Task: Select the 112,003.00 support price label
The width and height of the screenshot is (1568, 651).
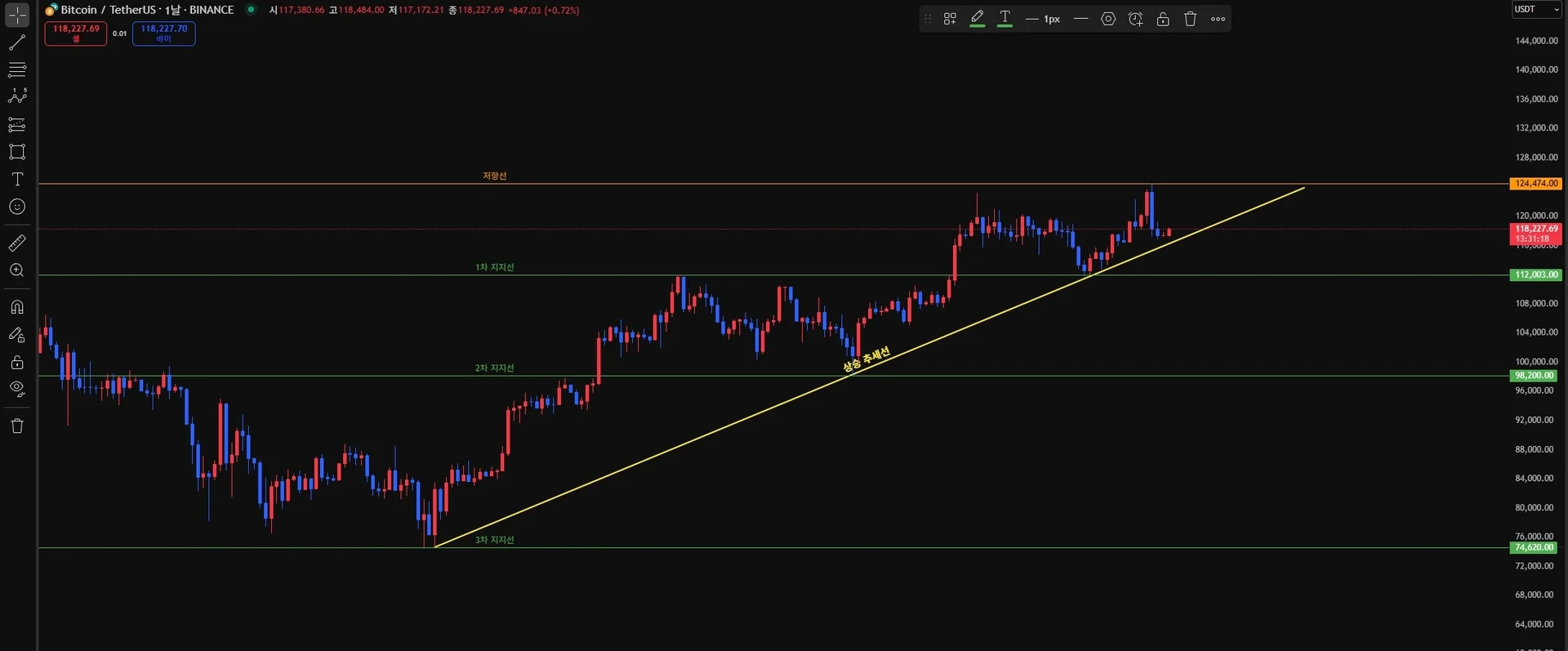Action: pos(1536,275)
